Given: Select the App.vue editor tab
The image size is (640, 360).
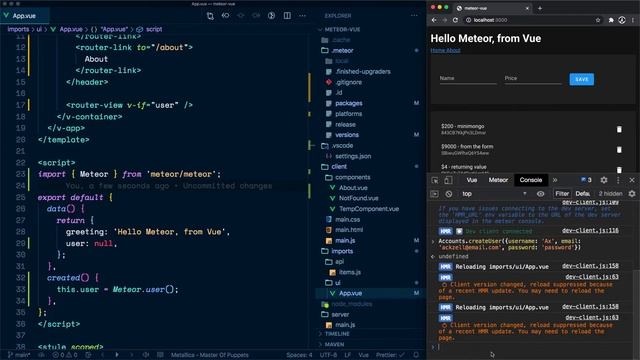Looking at the screenshot, I should (24, 16).
